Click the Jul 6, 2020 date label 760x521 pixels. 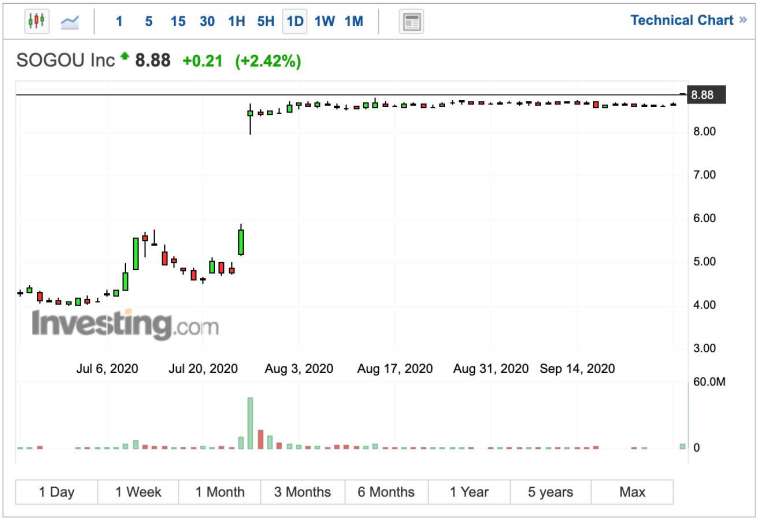click(107, 369)
